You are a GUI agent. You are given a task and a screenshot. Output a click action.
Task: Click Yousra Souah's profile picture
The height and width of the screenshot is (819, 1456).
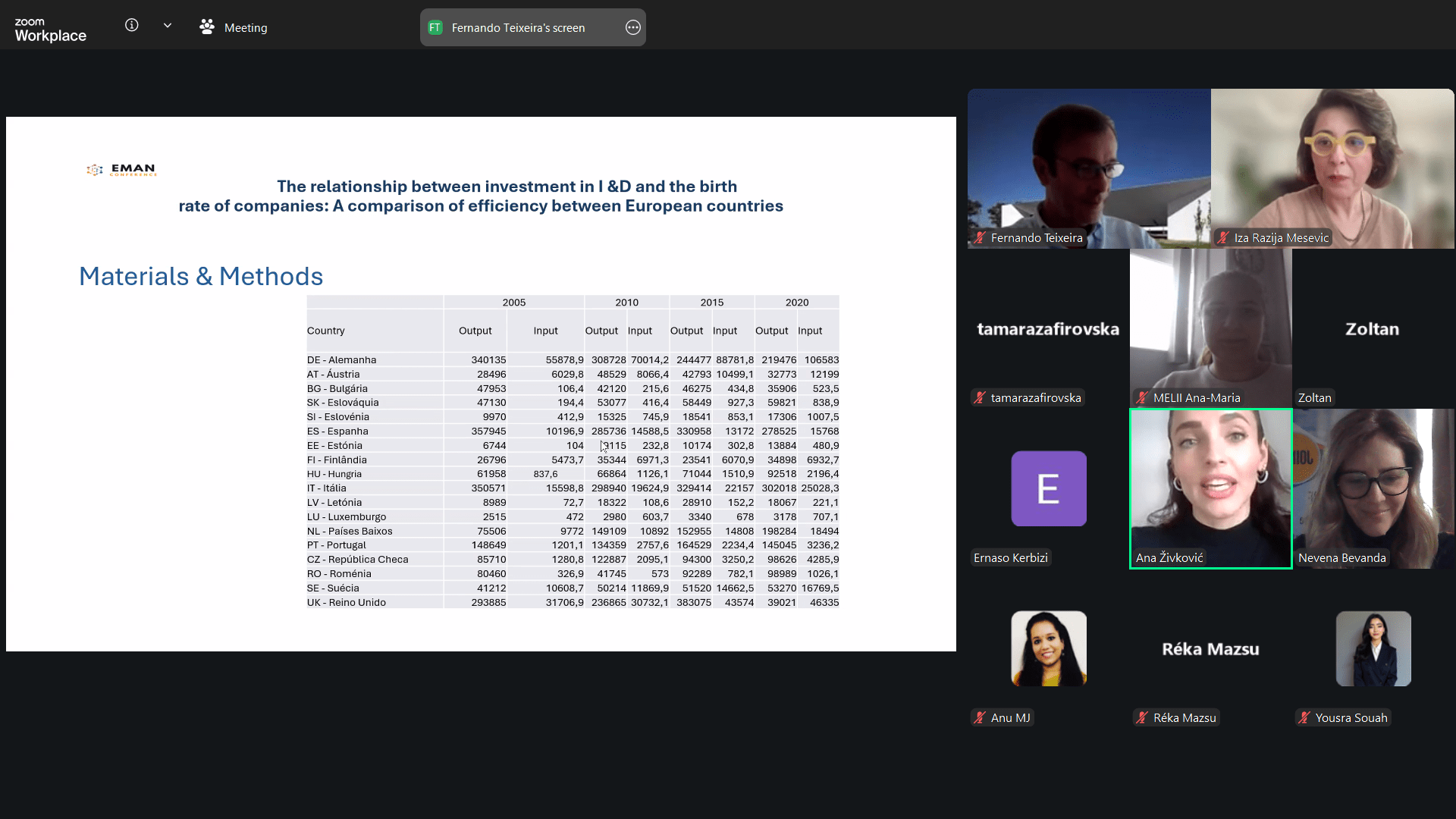(1373, 649)
